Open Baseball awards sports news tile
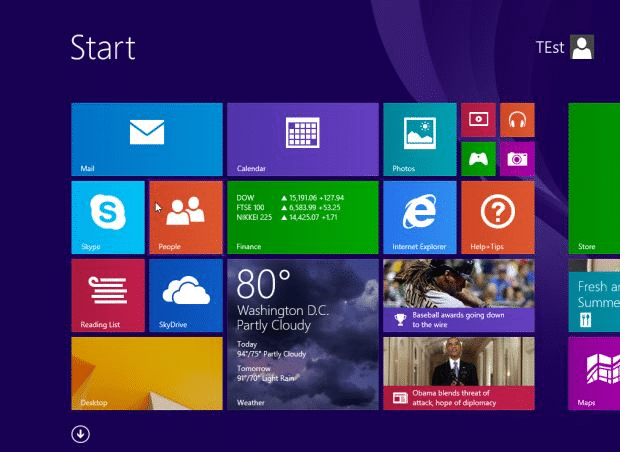The width and height of the screenshot is (620, 452). [x=459, y=295]
